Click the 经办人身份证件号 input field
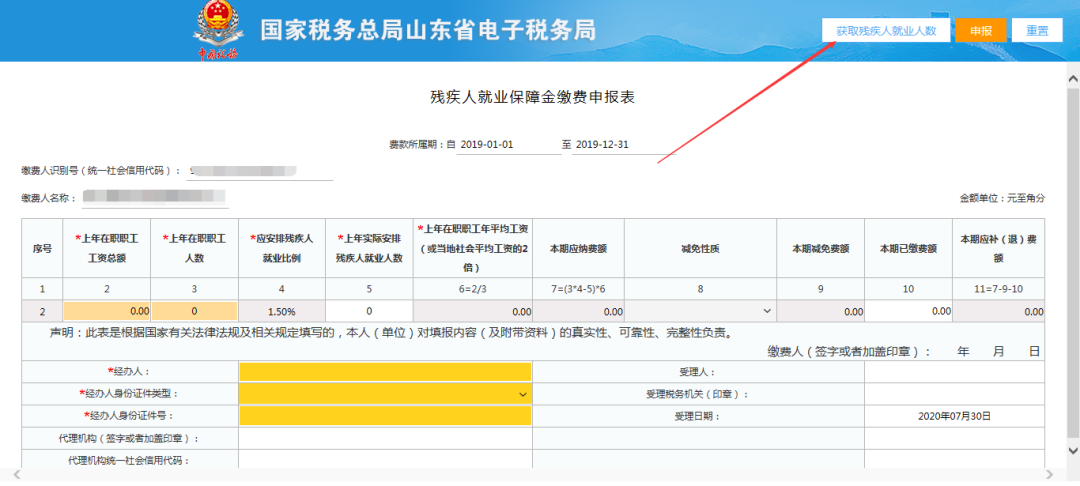 (x=386, y=416)
